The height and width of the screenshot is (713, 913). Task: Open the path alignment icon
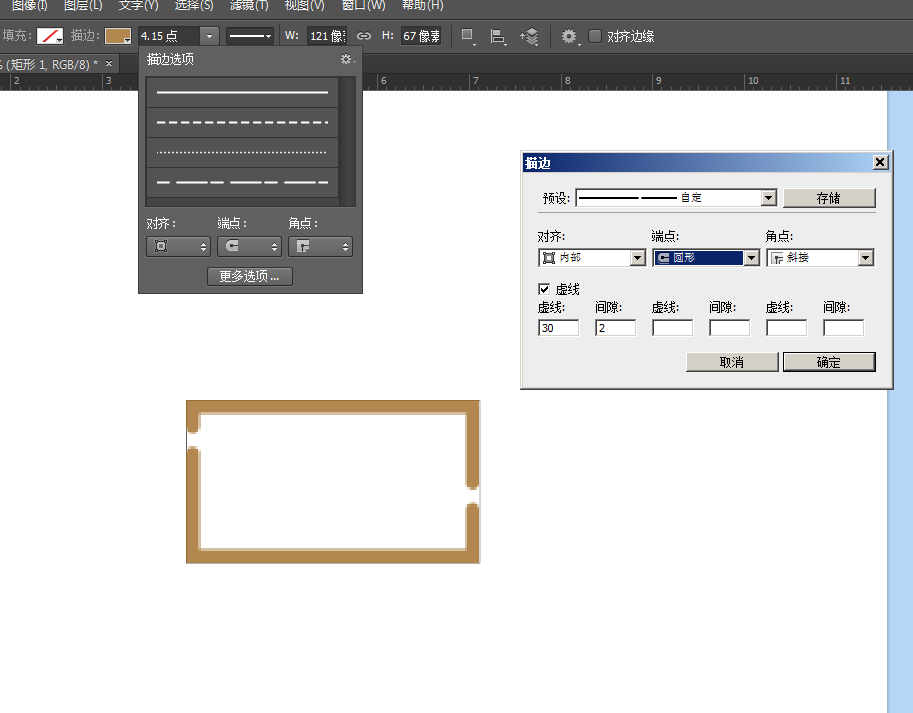click(498, 36)
